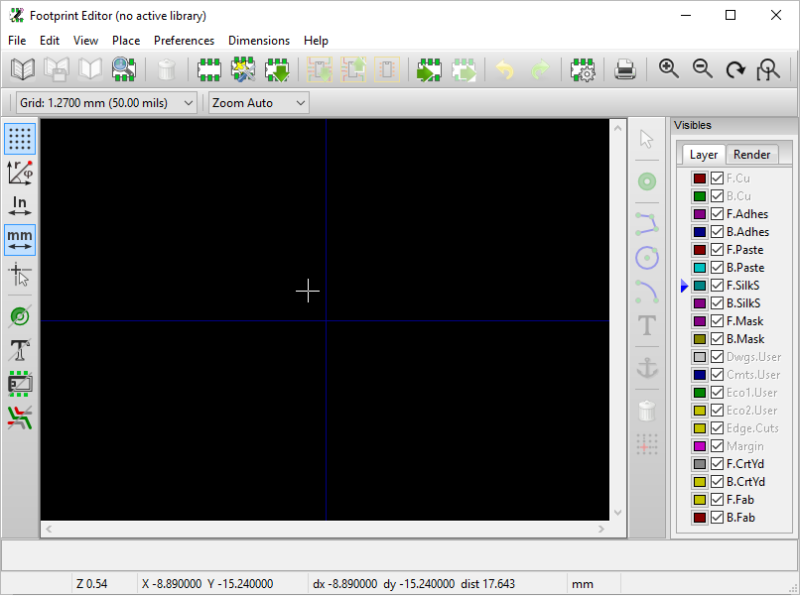The image size is (800, 596).
Task: Click the right arrow of horizontal scrollbar
Action: point(601,528)
